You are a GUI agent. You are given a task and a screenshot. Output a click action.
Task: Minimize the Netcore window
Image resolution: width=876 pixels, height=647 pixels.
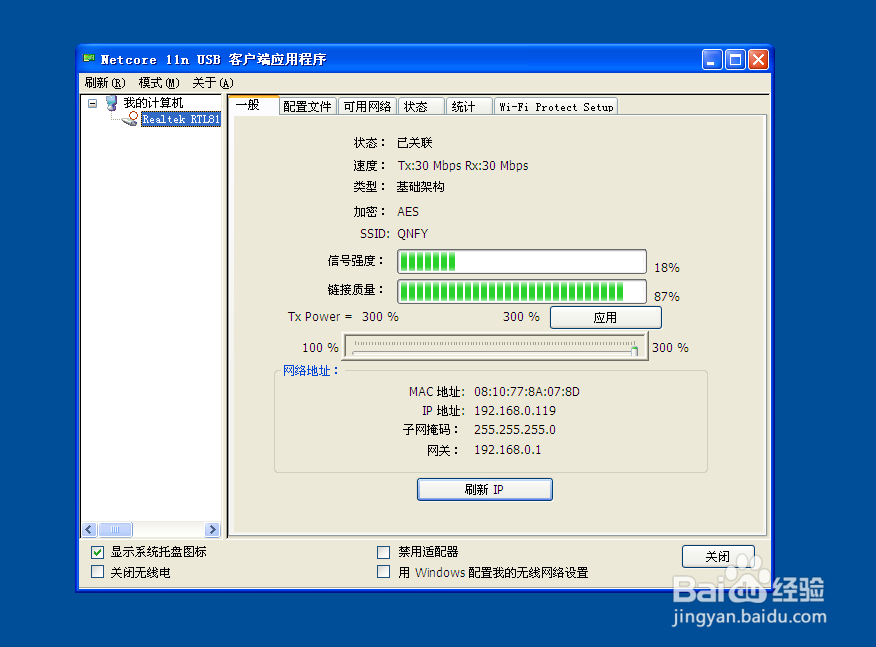pos(711,60)
